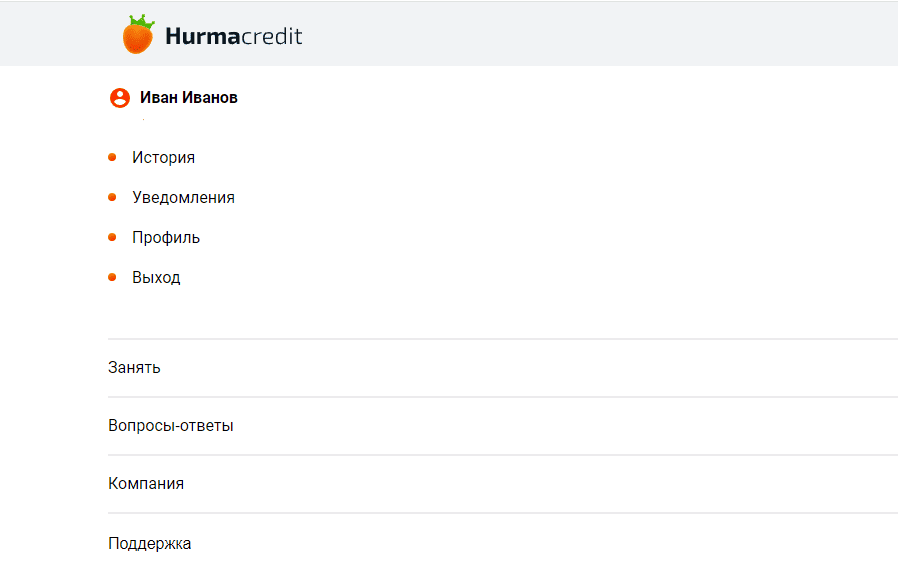Click the surname "Иванов" in the account header
The image size is (898, 583).
210,98
